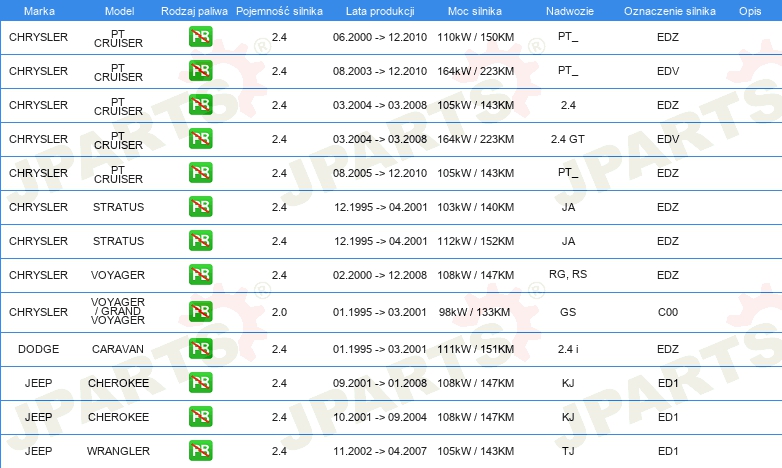The image size is (782, 468).
Task: Click the Pojemność silnika column header
Action: [279, 11]
